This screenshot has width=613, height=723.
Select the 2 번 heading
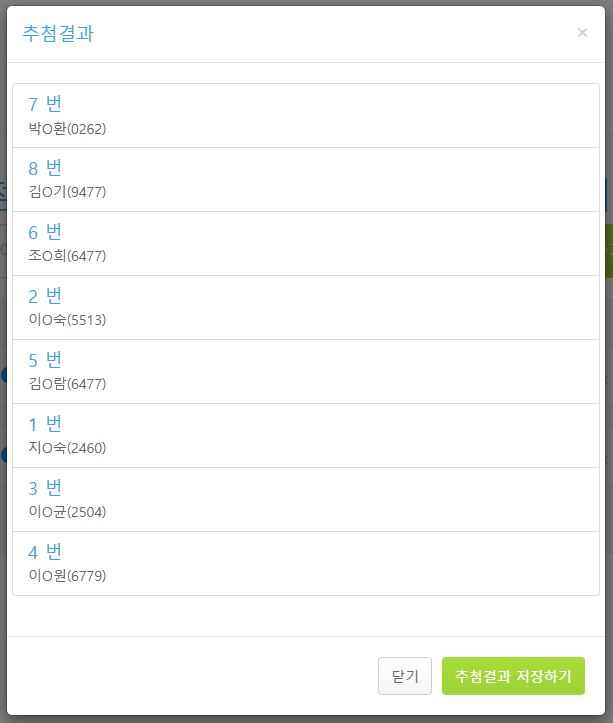45,296
